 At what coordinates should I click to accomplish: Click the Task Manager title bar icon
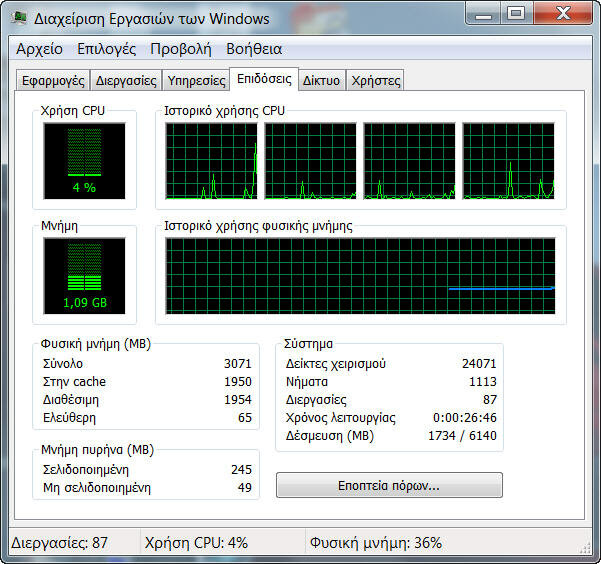pyautogui.click(x=19, y=18)
